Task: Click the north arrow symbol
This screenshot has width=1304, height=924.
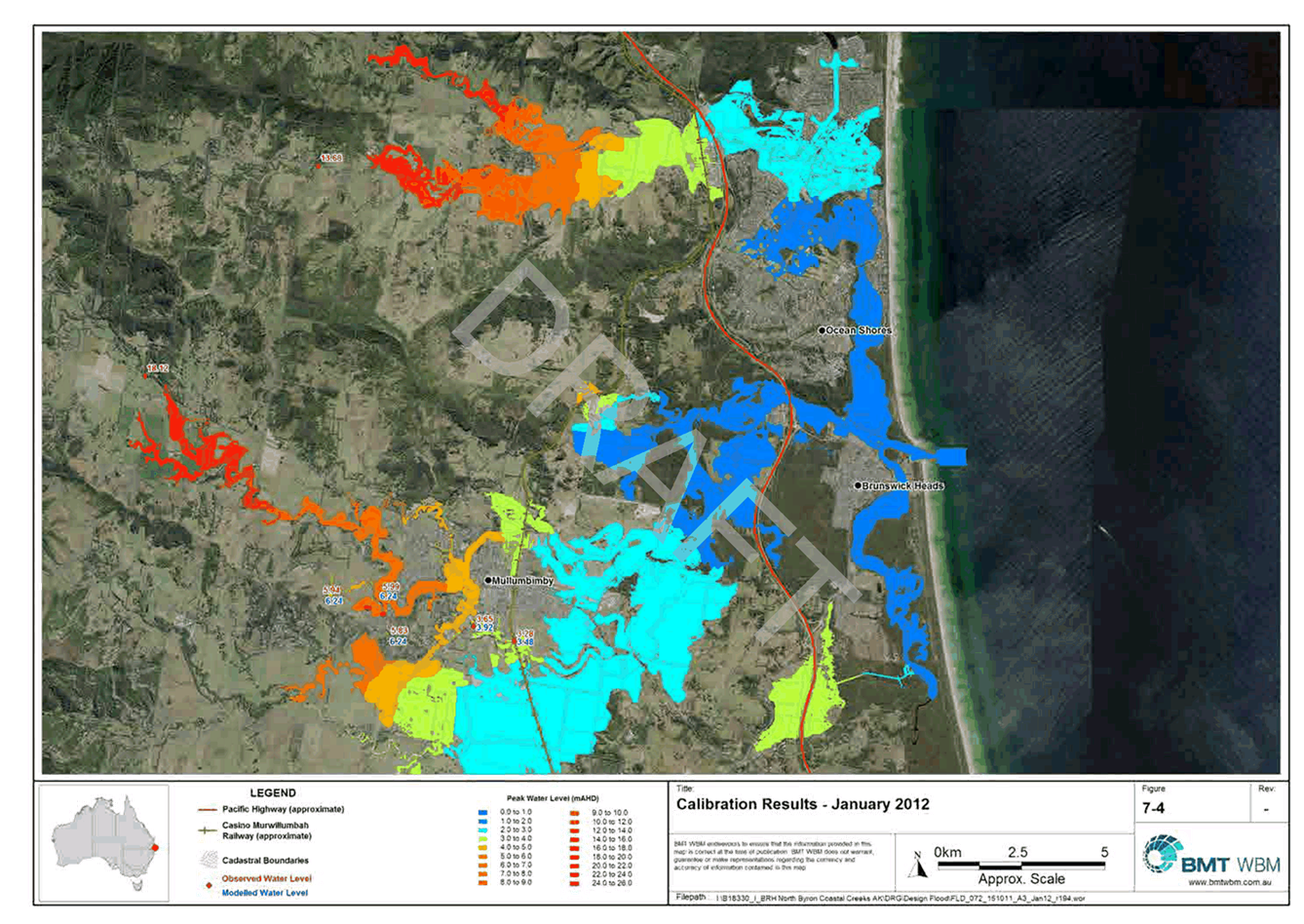Action: [916, 865]
